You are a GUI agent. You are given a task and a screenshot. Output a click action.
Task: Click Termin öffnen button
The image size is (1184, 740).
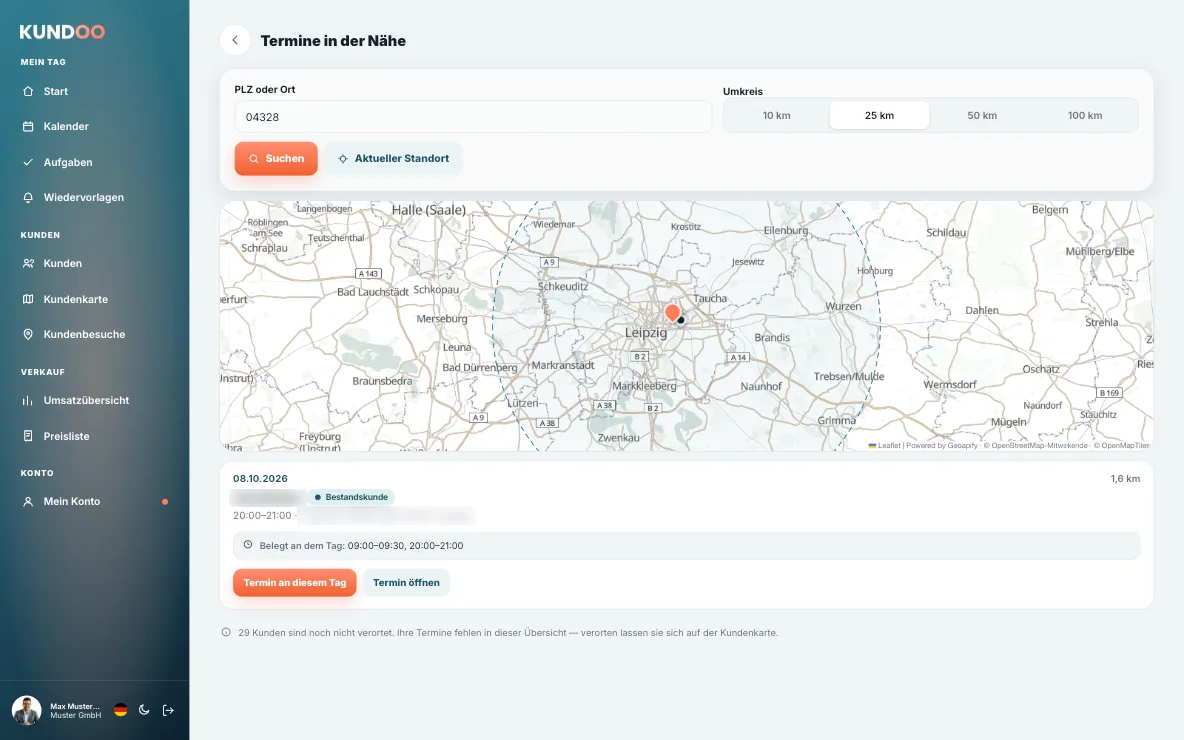406,582
